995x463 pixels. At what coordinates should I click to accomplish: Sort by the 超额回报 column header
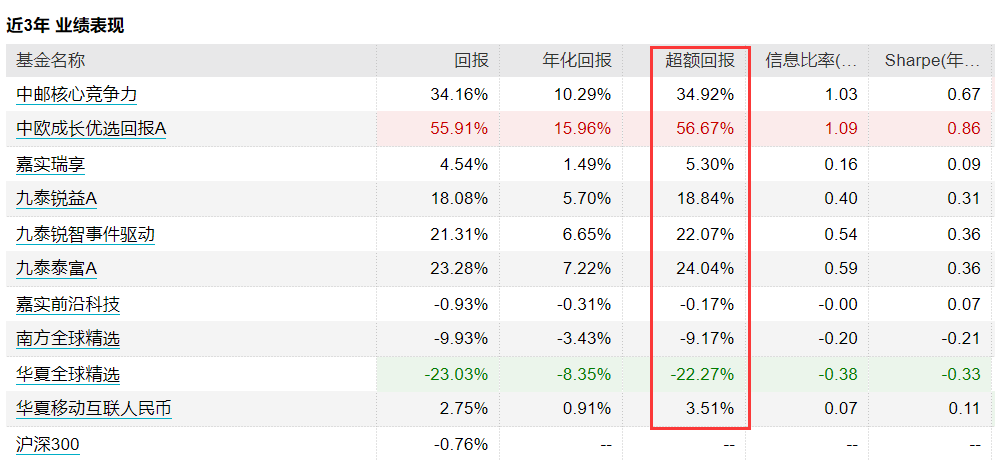700,60
